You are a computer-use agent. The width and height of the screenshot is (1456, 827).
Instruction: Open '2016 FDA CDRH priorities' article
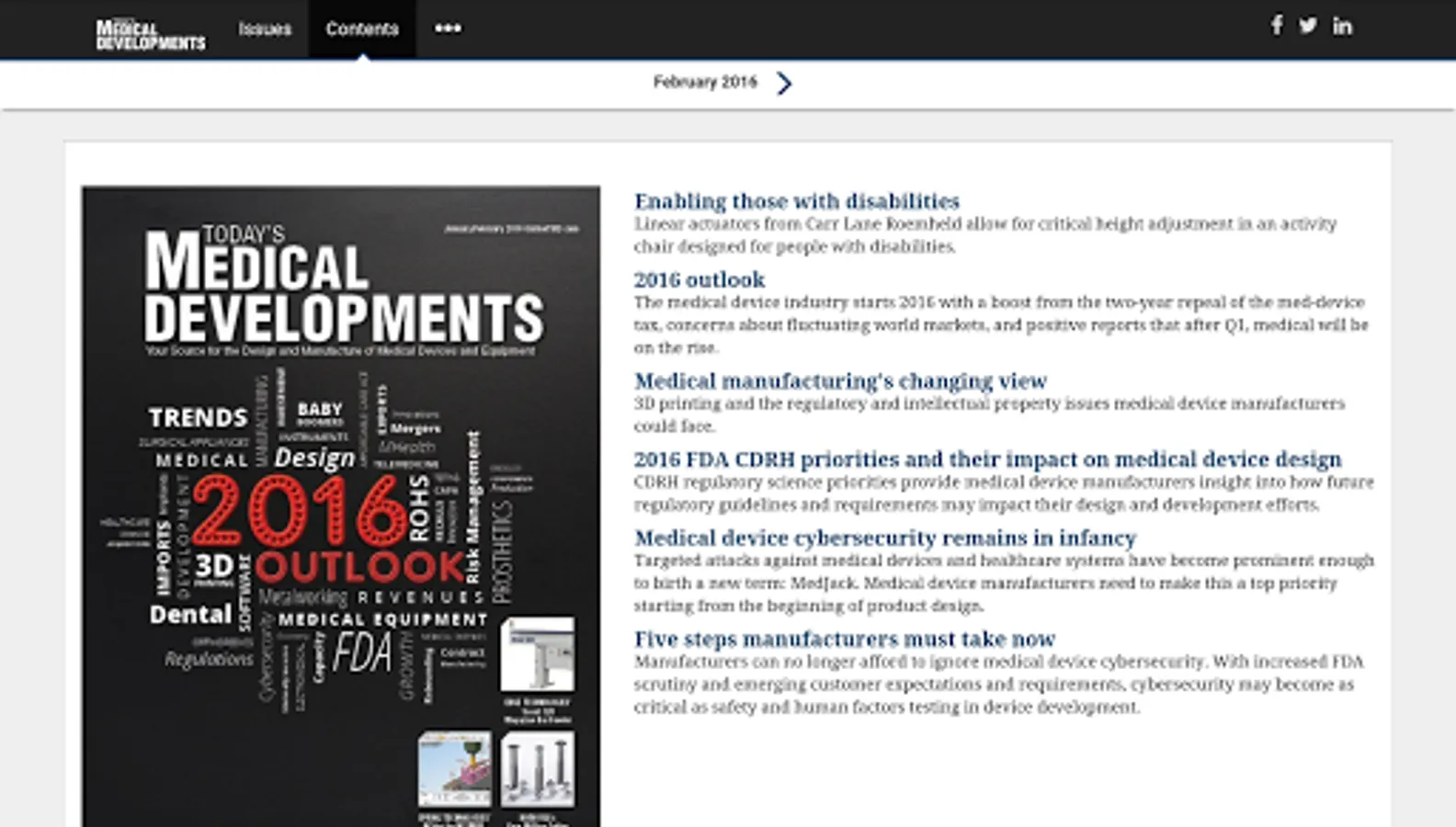(x=988, y=459)
